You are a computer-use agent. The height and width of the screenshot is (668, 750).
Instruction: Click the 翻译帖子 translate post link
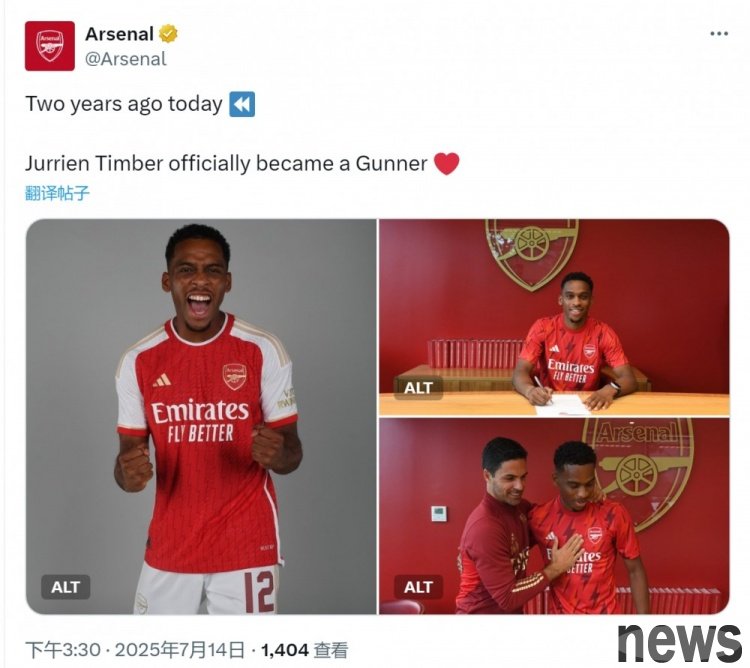[x=57, y=193]
